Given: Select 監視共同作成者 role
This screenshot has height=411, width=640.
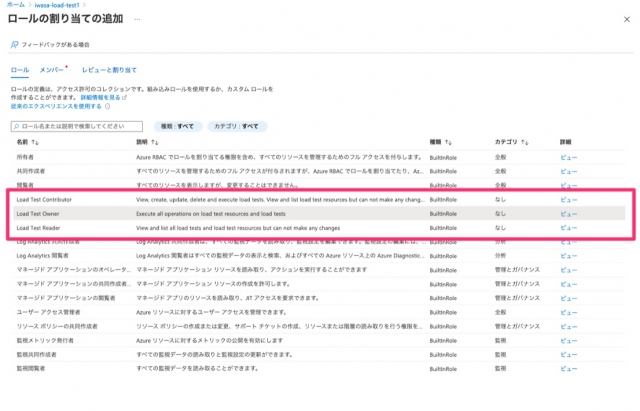Looking at the screenshot, I should point(319,355).
